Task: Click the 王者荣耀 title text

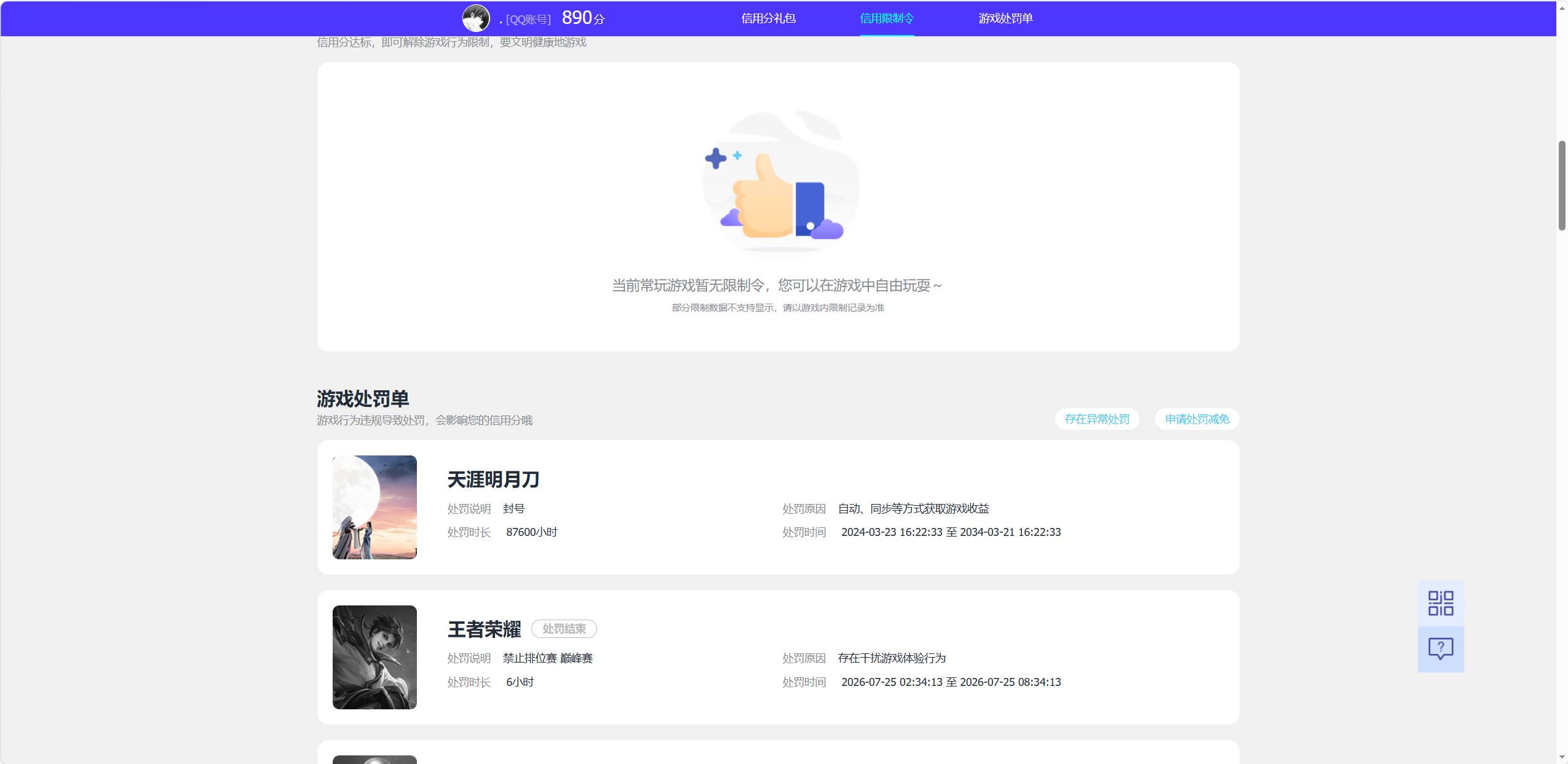Action: pyautogui.click(x=484, y=629)
